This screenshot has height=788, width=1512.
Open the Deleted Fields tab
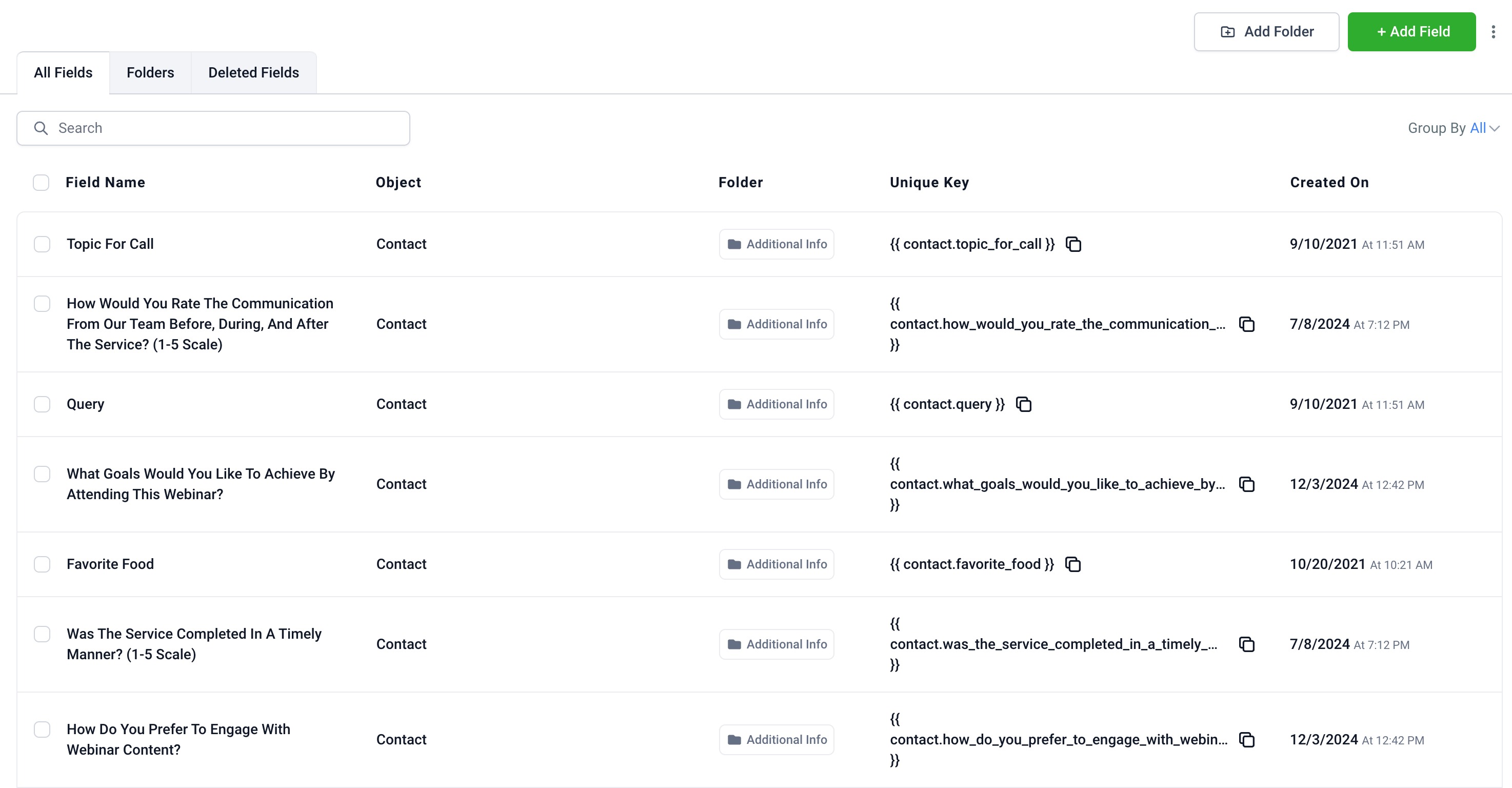[x=253, y=73]
